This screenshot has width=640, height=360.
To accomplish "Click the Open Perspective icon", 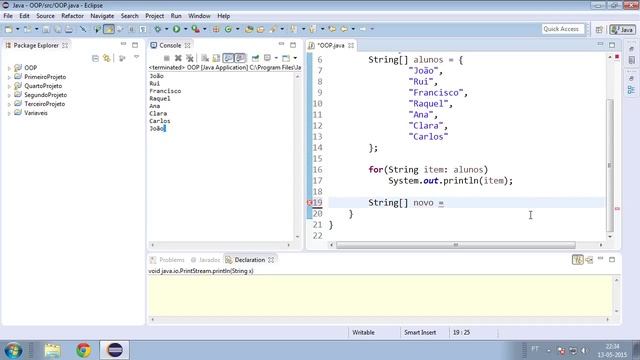I will pyautogui.click(x=599, y=29).
